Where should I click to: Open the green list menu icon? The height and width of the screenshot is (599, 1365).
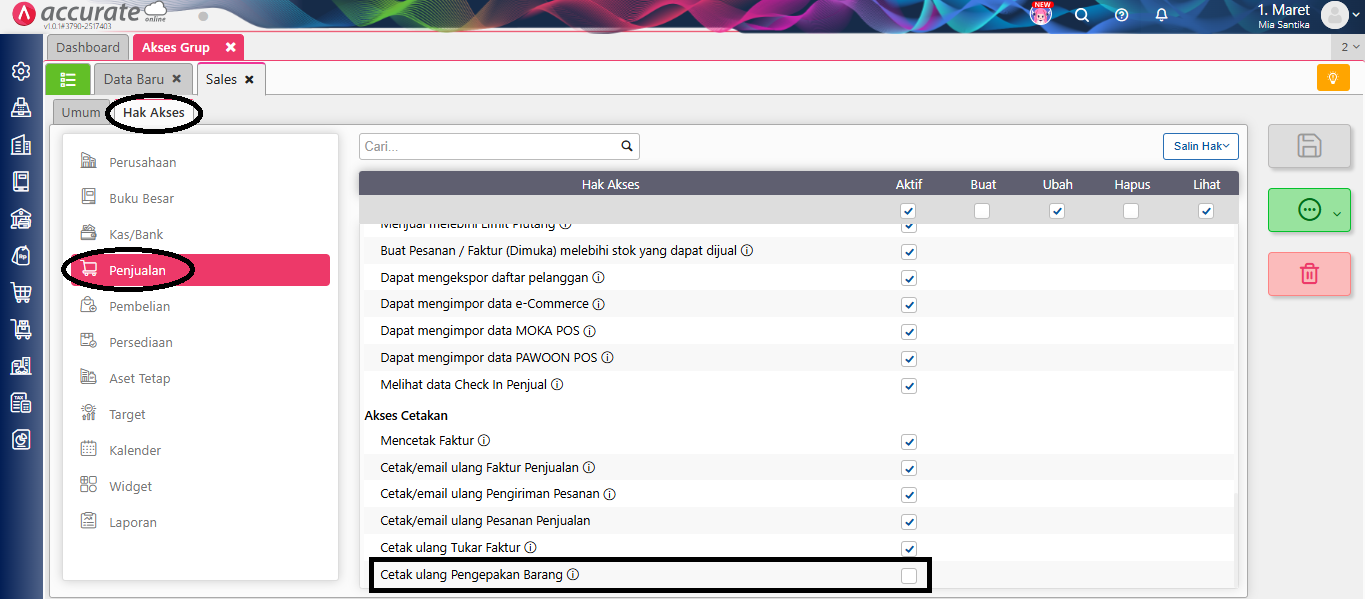[x=68, y=79]
